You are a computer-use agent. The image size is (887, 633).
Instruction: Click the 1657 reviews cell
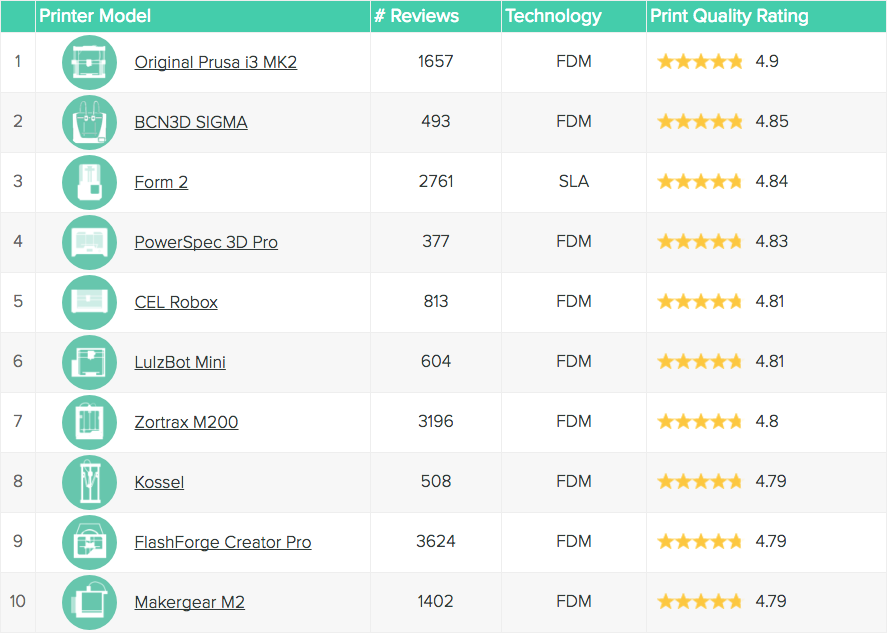[436, 61]
